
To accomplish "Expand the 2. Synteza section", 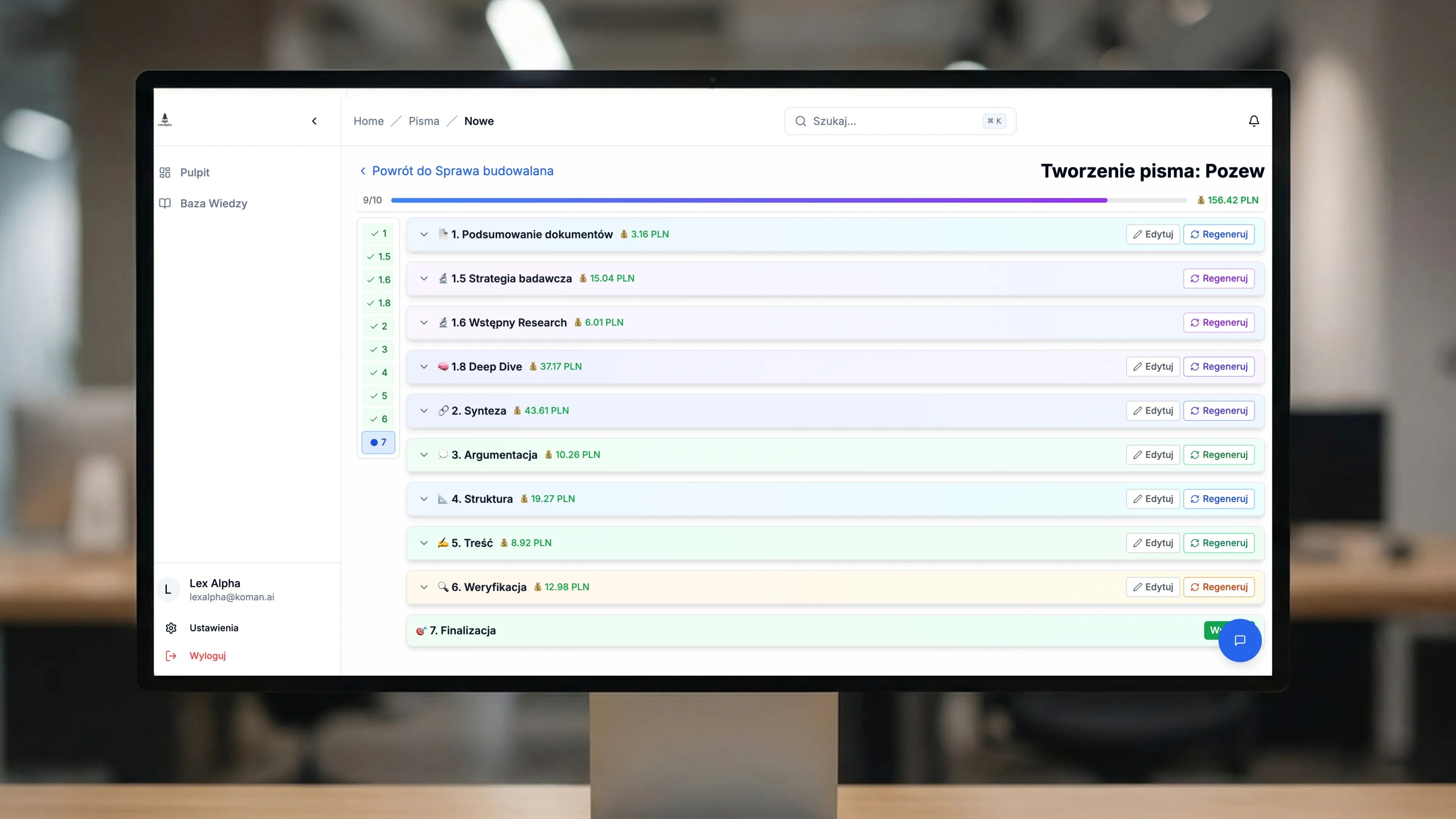I will click(425, 411).
